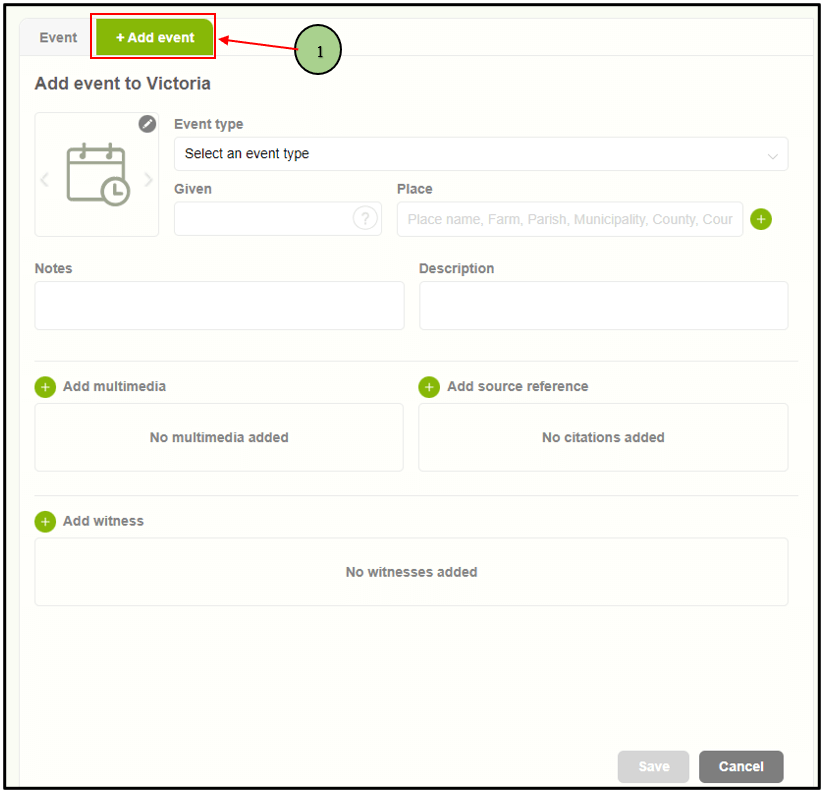This screenshot has width=825, height=793.
Task: Expand event type list via chevron arrow
Action: [772, 156]
